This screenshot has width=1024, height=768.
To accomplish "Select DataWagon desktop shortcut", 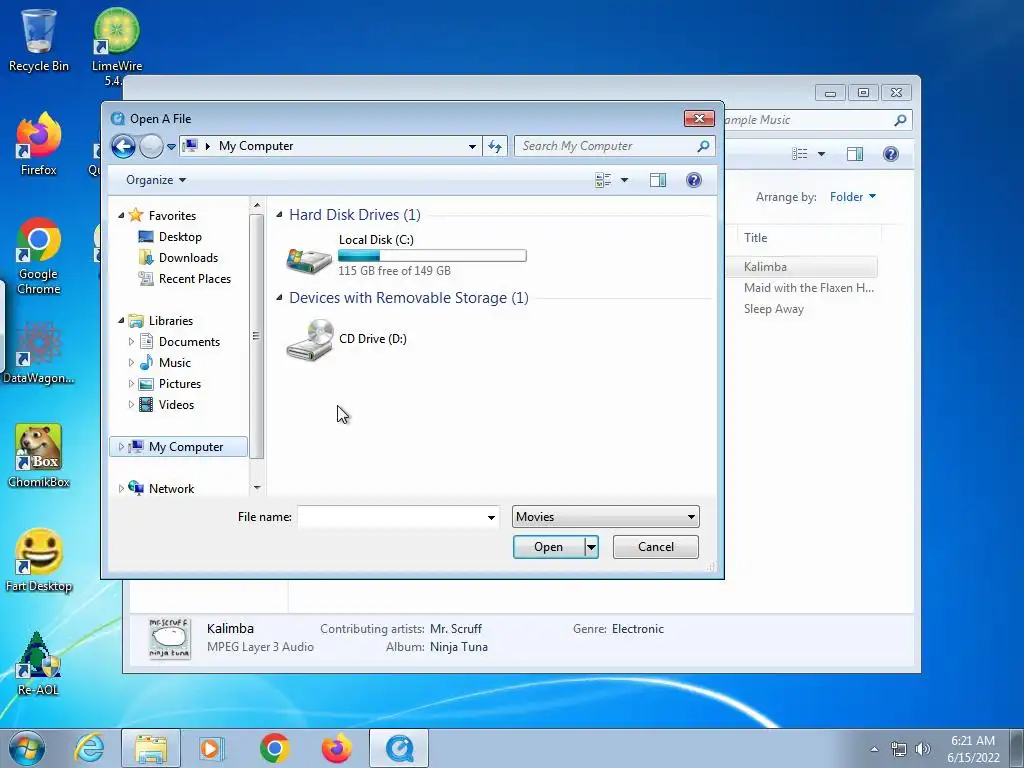I will (x=39, y=353).
